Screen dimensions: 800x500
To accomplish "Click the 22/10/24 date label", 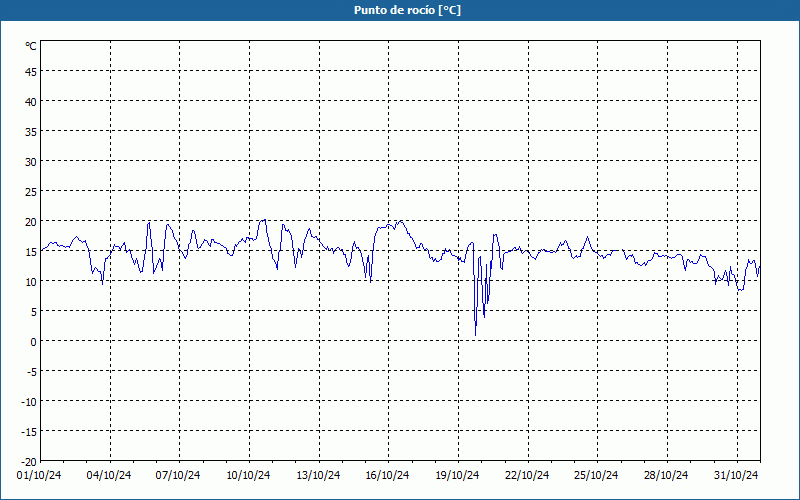I will click(527, 476).
